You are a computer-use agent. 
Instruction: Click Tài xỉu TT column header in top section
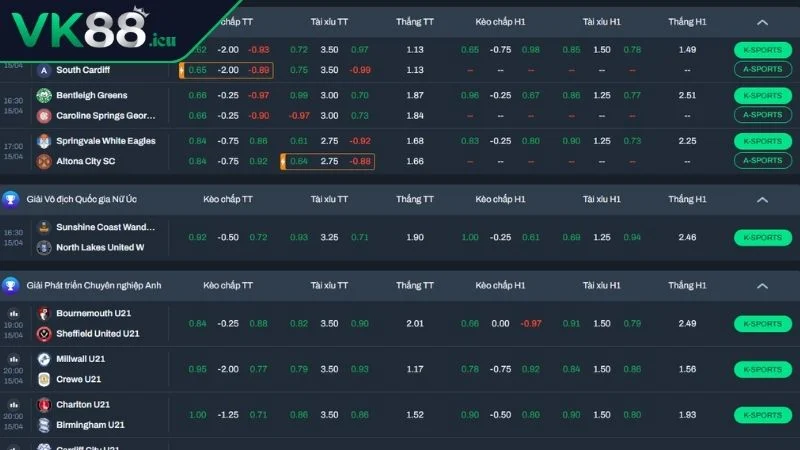(x=329, y=22)
